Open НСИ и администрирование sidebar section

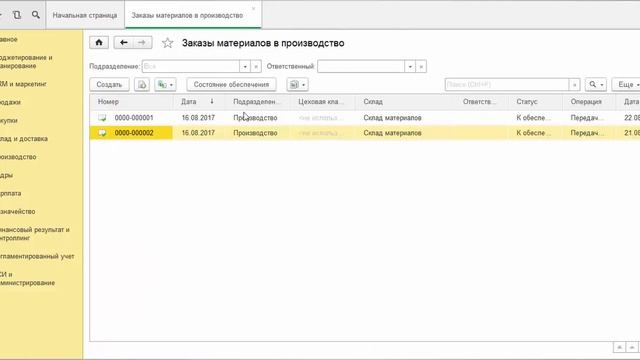tap(27, 279)
